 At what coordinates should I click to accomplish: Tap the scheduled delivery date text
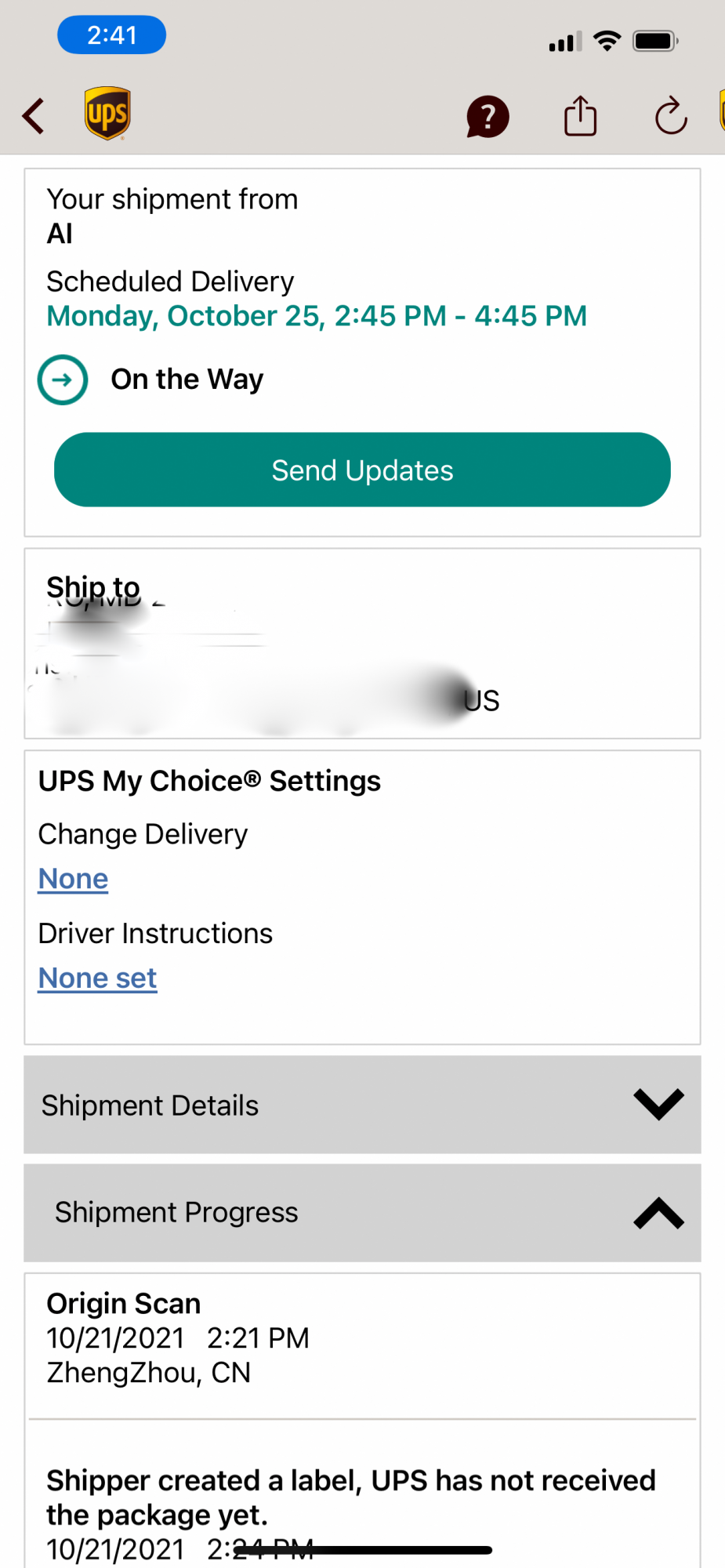[317, 316]
